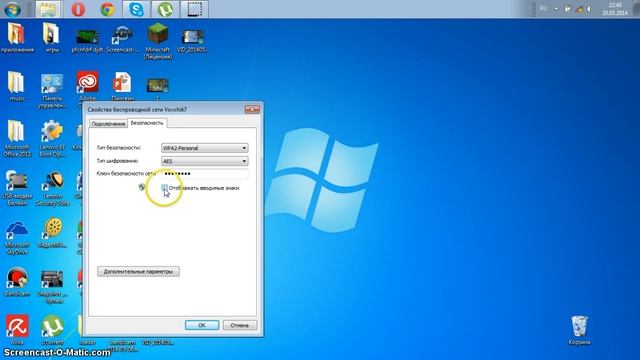Select the Lenovo EE Boot Optimizer icon
This screenshot has height=360, width=640.
click(52, 138)
